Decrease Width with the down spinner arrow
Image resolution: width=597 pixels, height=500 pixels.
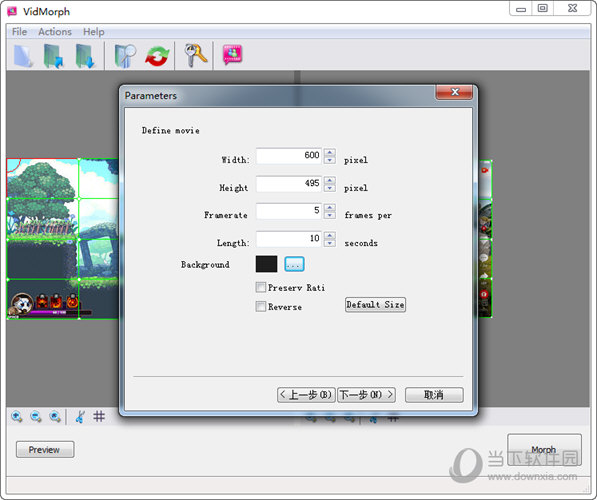click(x=330, y=160)
